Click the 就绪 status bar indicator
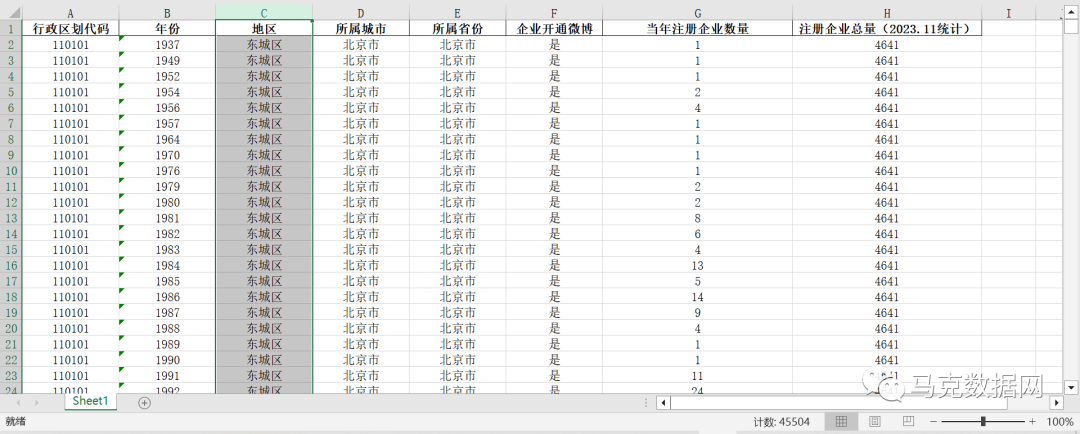This screenshot has width=1080, height=434. pos(15,421)
